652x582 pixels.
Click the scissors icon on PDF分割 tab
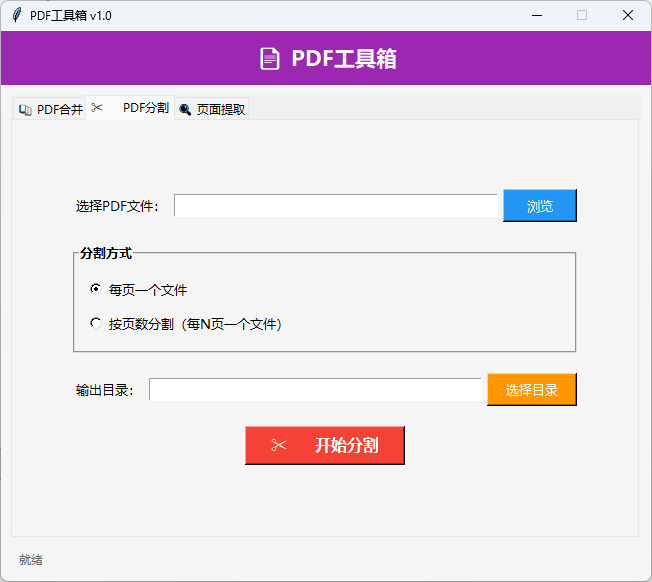coord(97,108)
